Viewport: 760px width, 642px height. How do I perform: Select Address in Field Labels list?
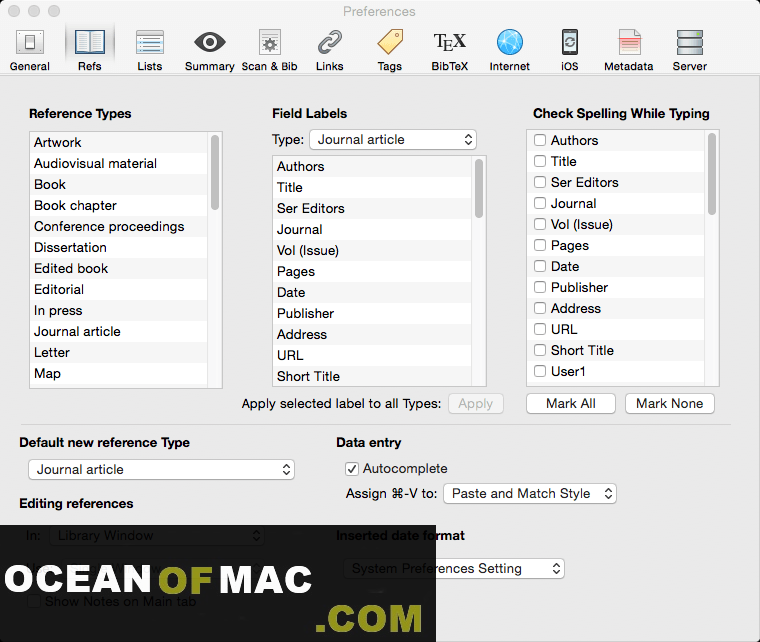click(372, 334)
